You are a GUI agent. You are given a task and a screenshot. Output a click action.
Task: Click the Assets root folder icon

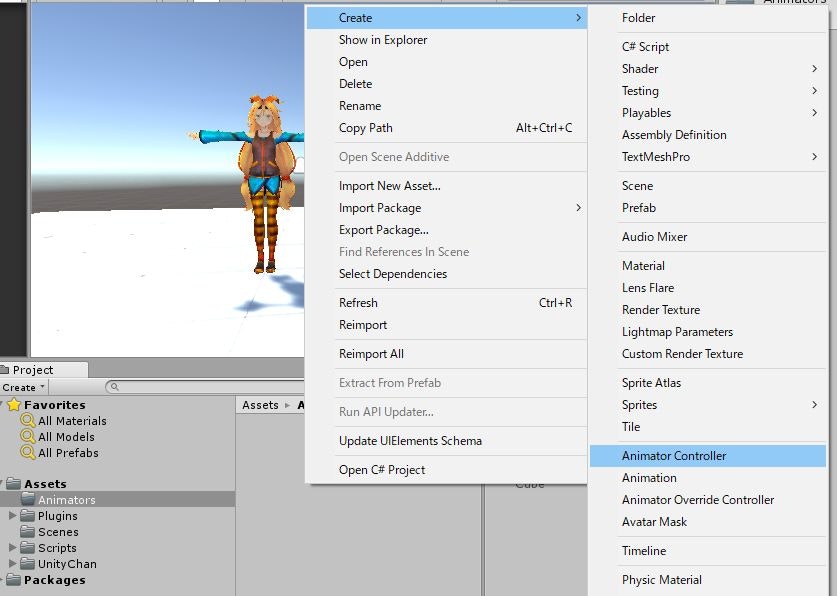click(13, 484)
